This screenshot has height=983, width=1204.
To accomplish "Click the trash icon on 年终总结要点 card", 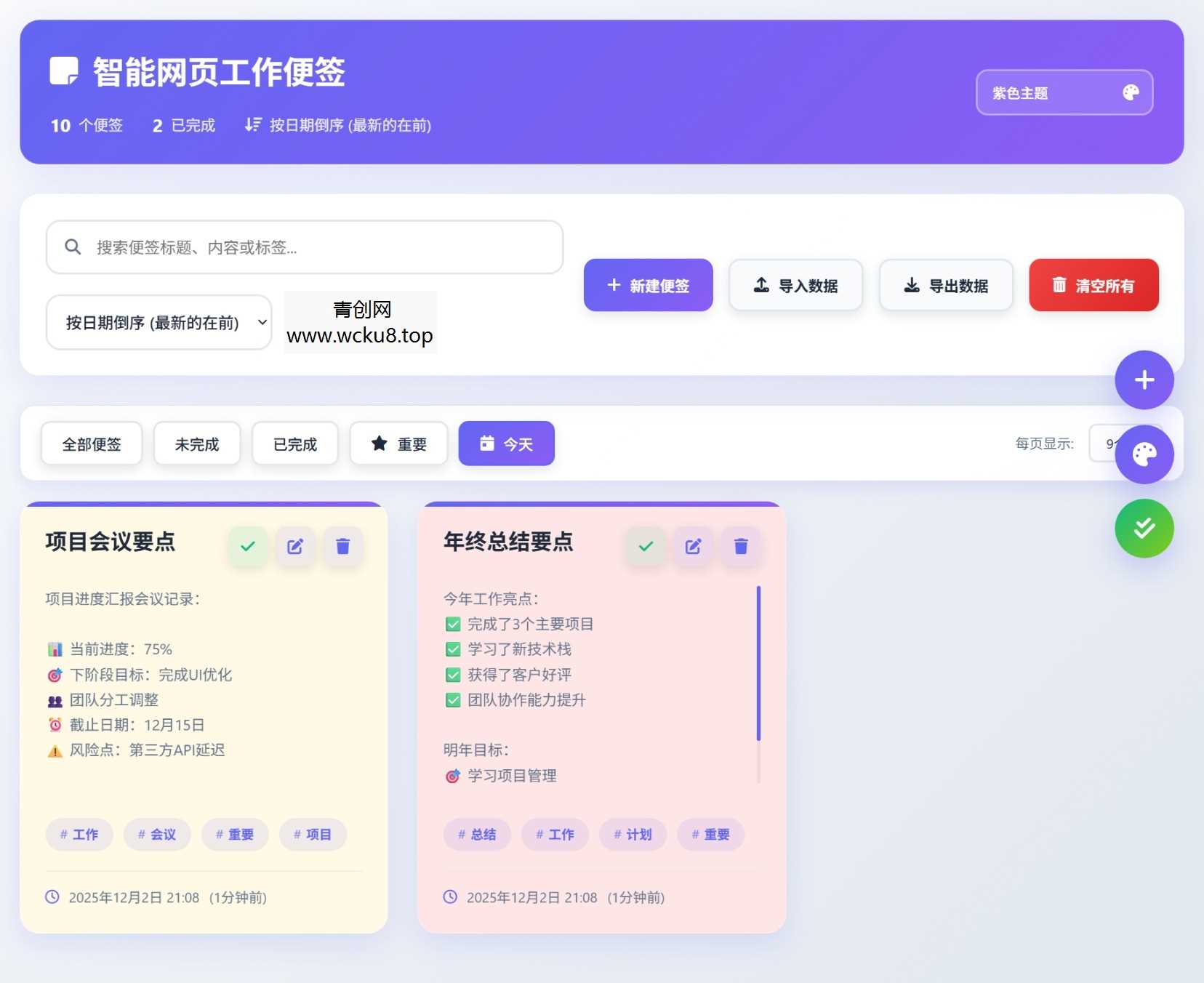I will [x=741, y=546].
